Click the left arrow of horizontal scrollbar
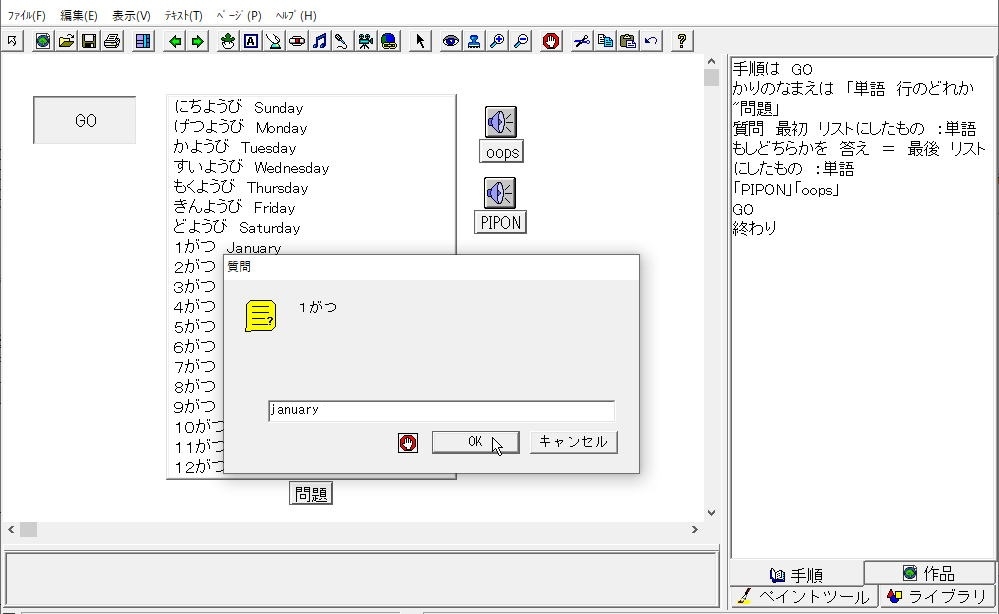This screenshot has height=614, width=999. tap(11, 529)
